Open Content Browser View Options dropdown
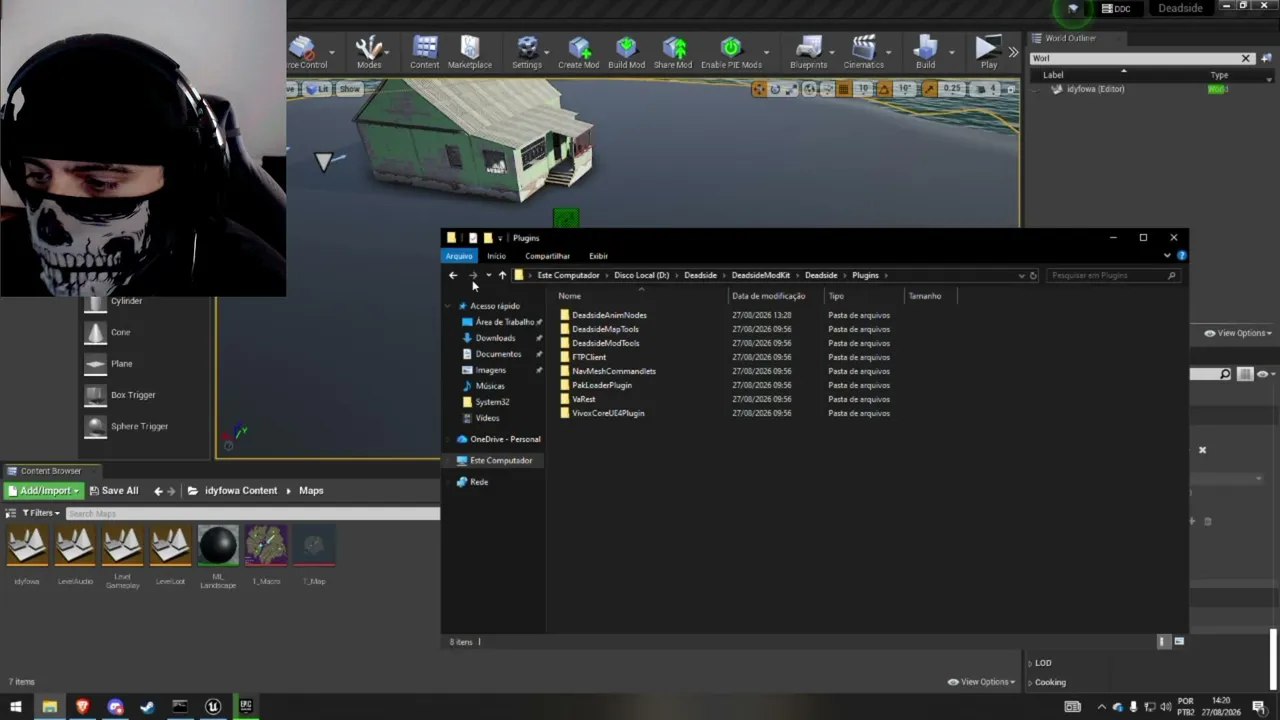 981,682
